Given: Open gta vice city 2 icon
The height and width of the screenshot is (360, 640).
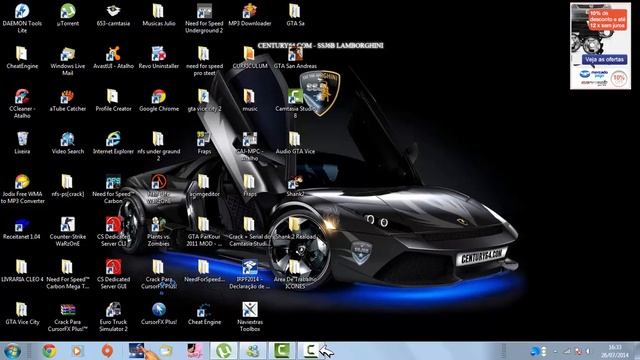Looking at the screenshot, I should tap(204, 100).
